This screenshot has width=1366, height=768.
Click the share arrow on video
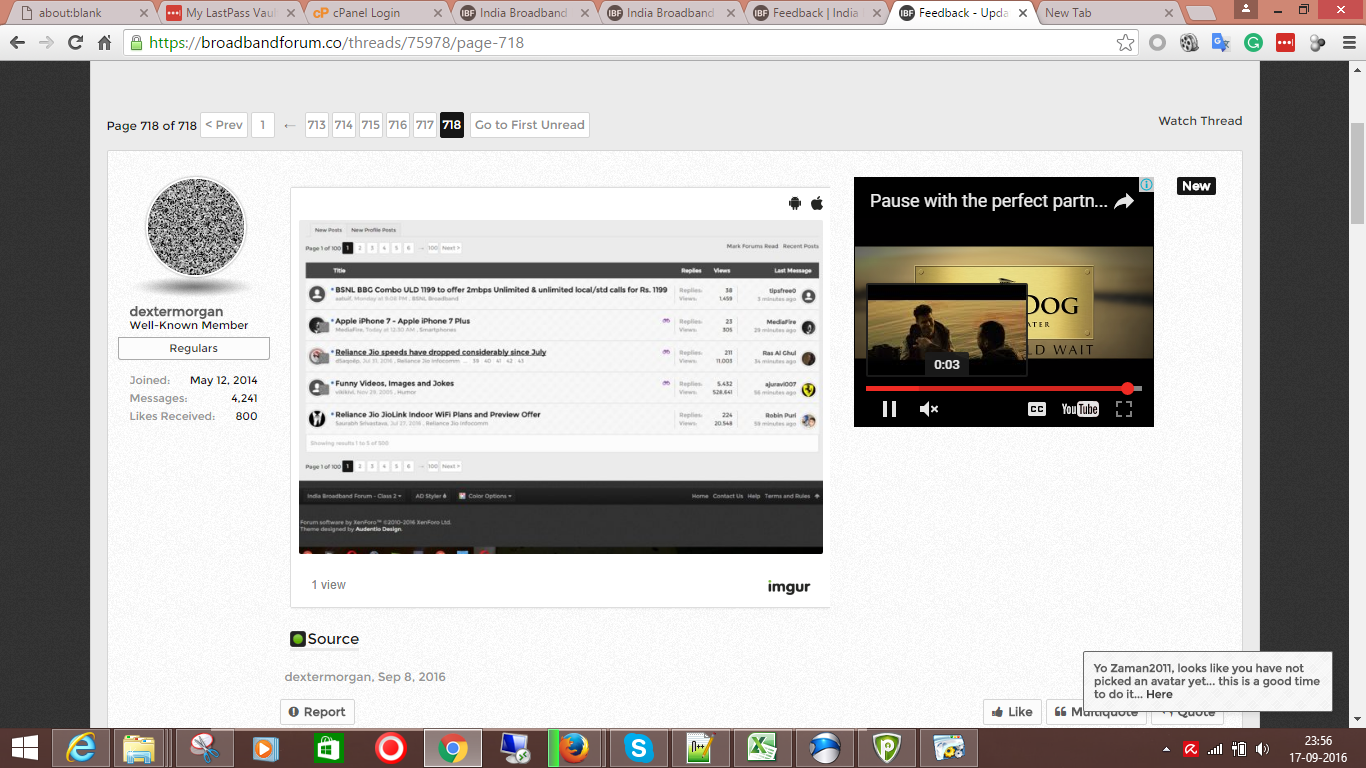tap(1124, 201)
